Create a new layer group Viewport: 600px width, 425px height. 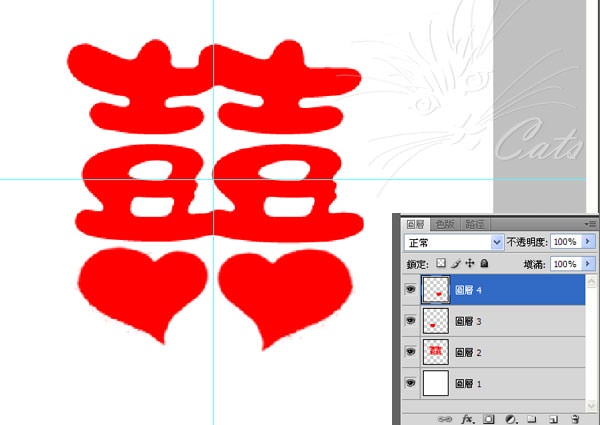(532, 418)
